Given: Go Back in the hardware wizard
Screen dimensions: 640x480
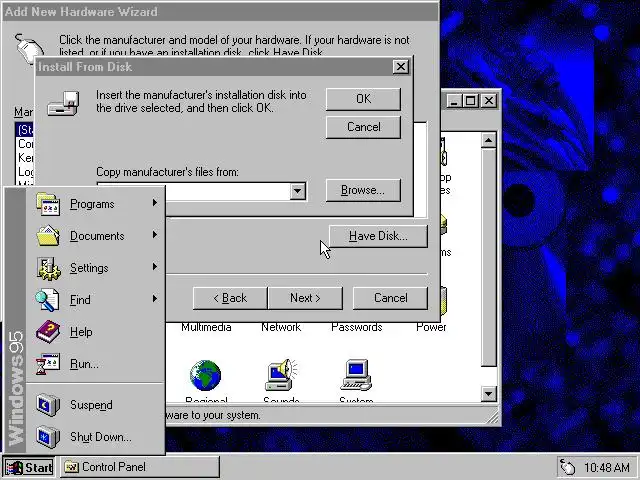Looking at the screenshot, I should pos(230,298).
